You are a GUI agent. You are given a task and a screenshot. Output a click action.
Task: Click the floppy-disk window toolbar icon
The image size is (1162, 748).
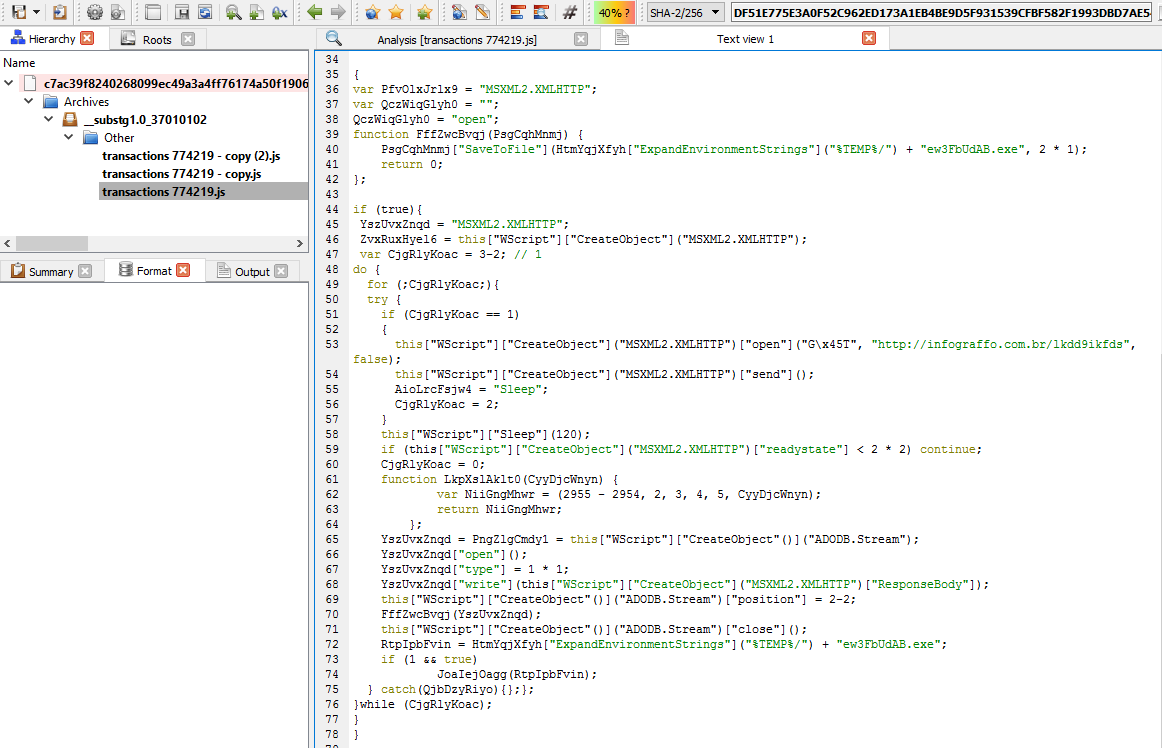pos(182,12)
